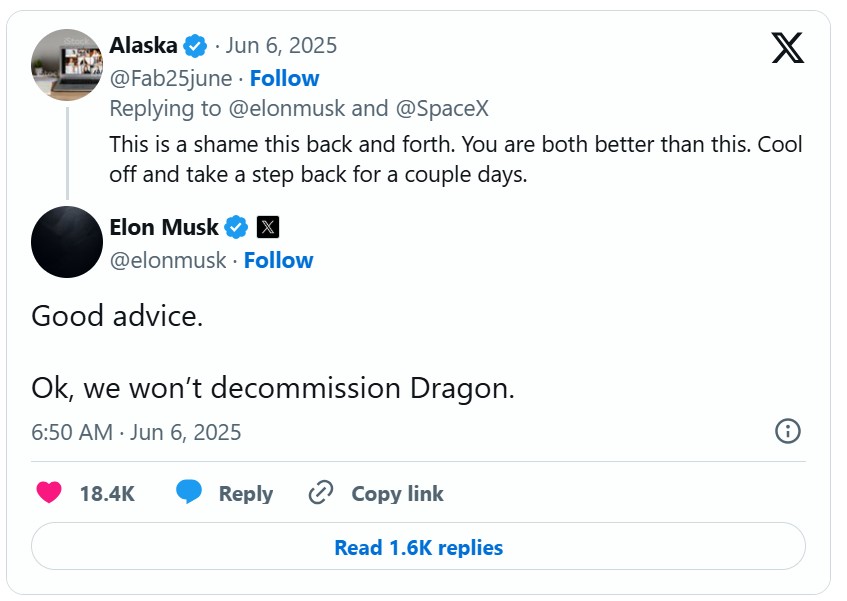Click the Alaska display name
847x601 pixels.
coord(143,46)
